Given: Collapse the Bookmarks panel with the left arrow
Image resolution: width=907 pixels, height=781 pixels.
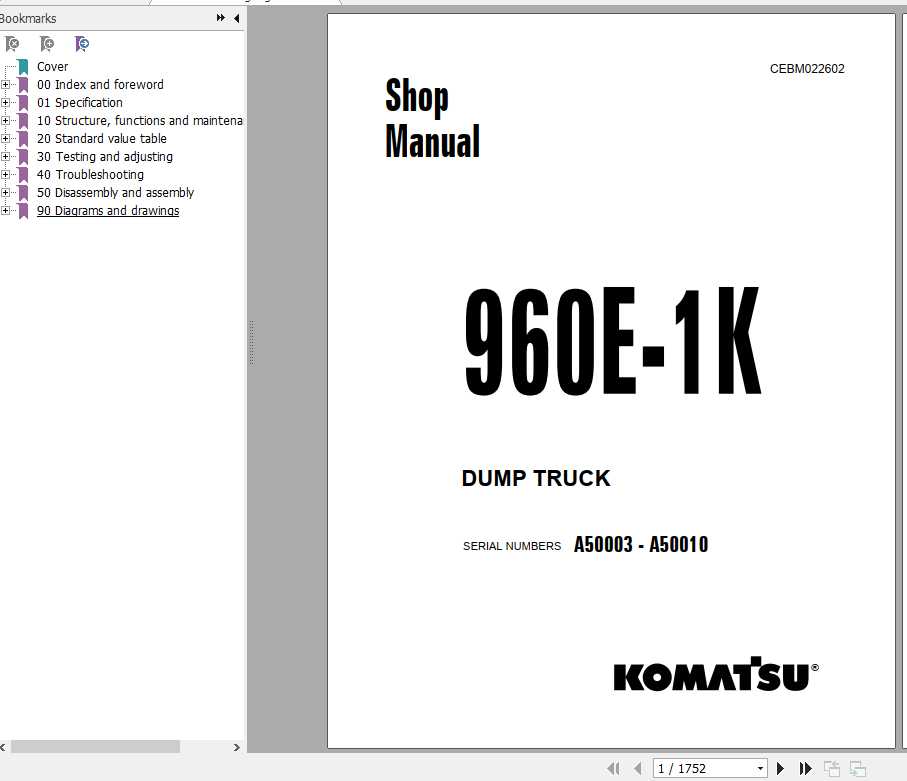Looking at the screenshot, I should [x=237, y=19].
